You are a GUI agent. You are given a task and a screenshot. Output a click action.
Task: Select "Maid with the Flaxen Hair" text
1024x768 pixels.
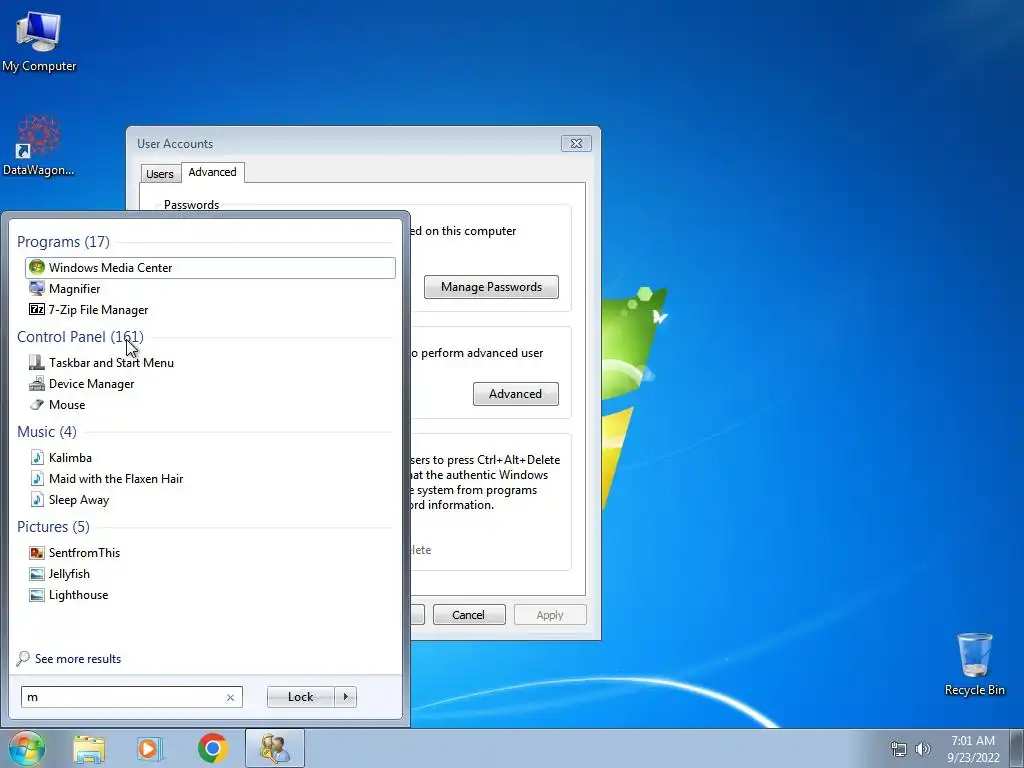pos(116,478)
